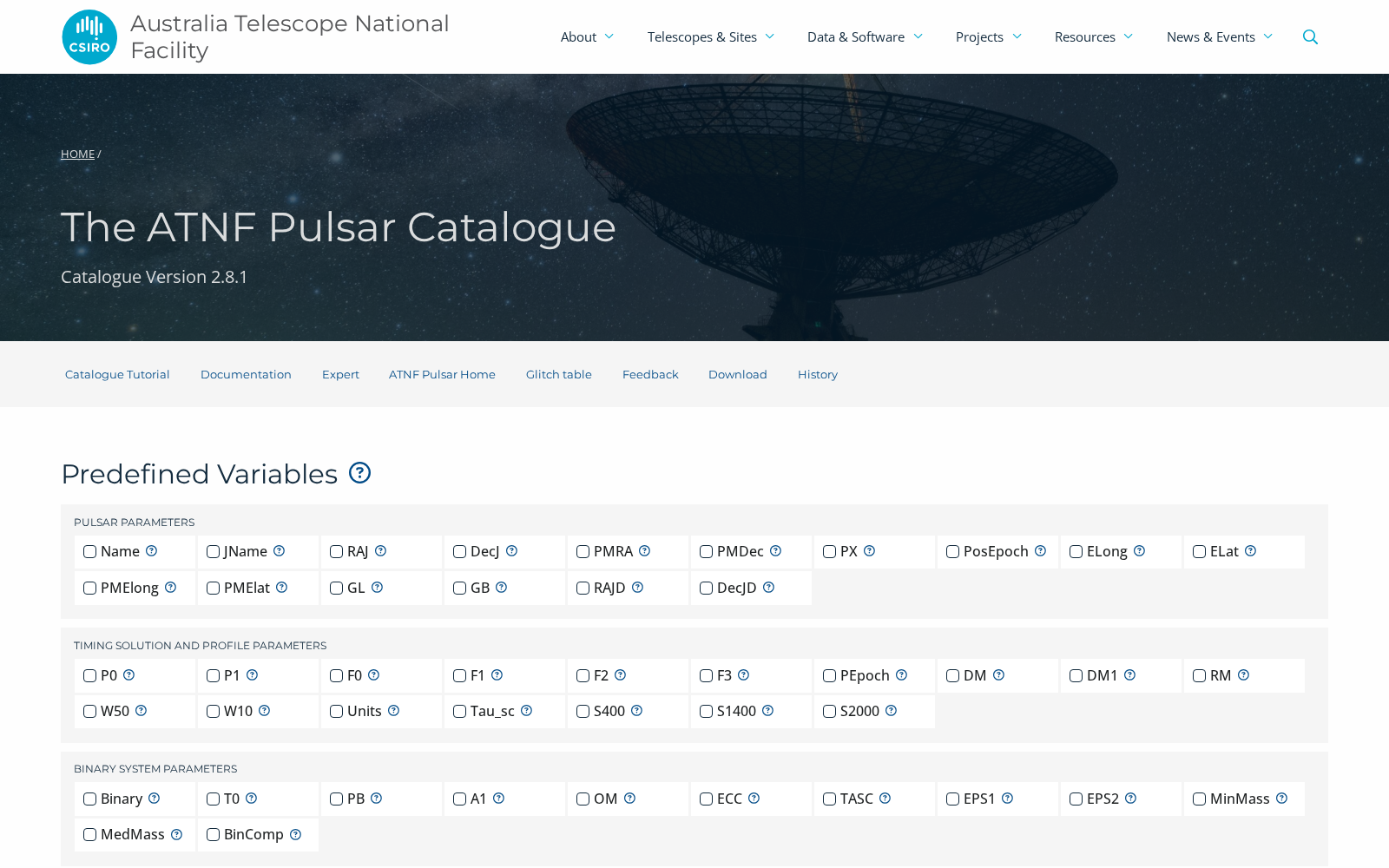Viewport: 1389px width, 868px height.
Task: Enable the S400 checkbox
Action: point(583,712)
